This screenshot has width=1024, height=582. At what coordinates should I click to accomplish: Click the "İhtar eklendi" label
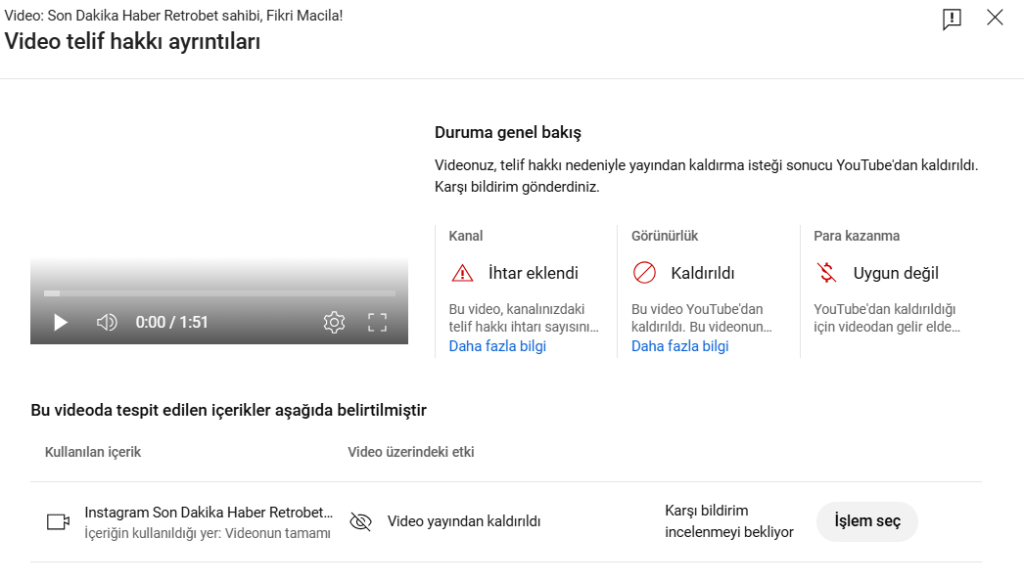(533, 273)
